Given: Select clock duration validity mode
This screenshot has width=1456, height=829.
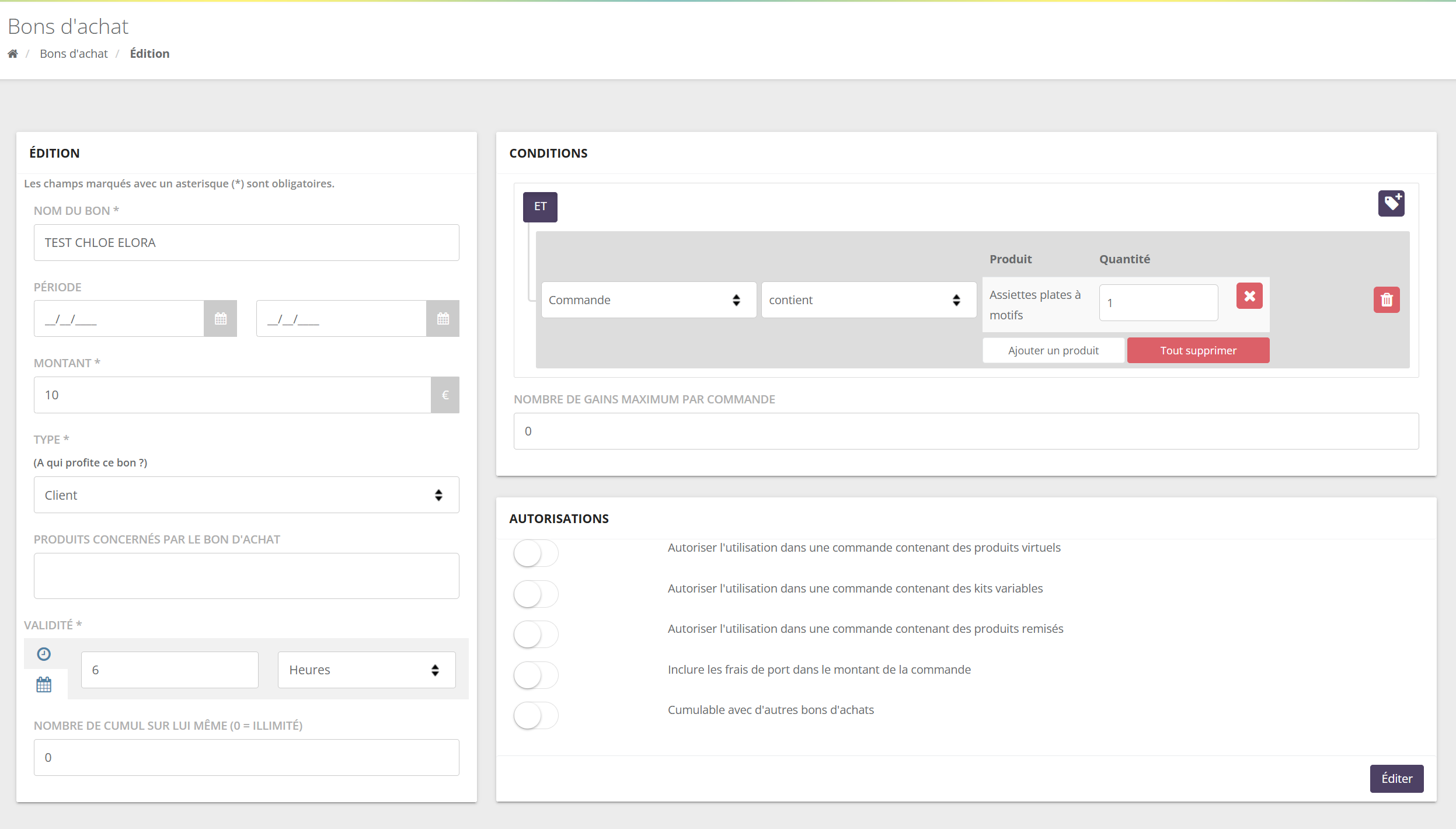Looking at the screenshot, I should pos(44,654).
